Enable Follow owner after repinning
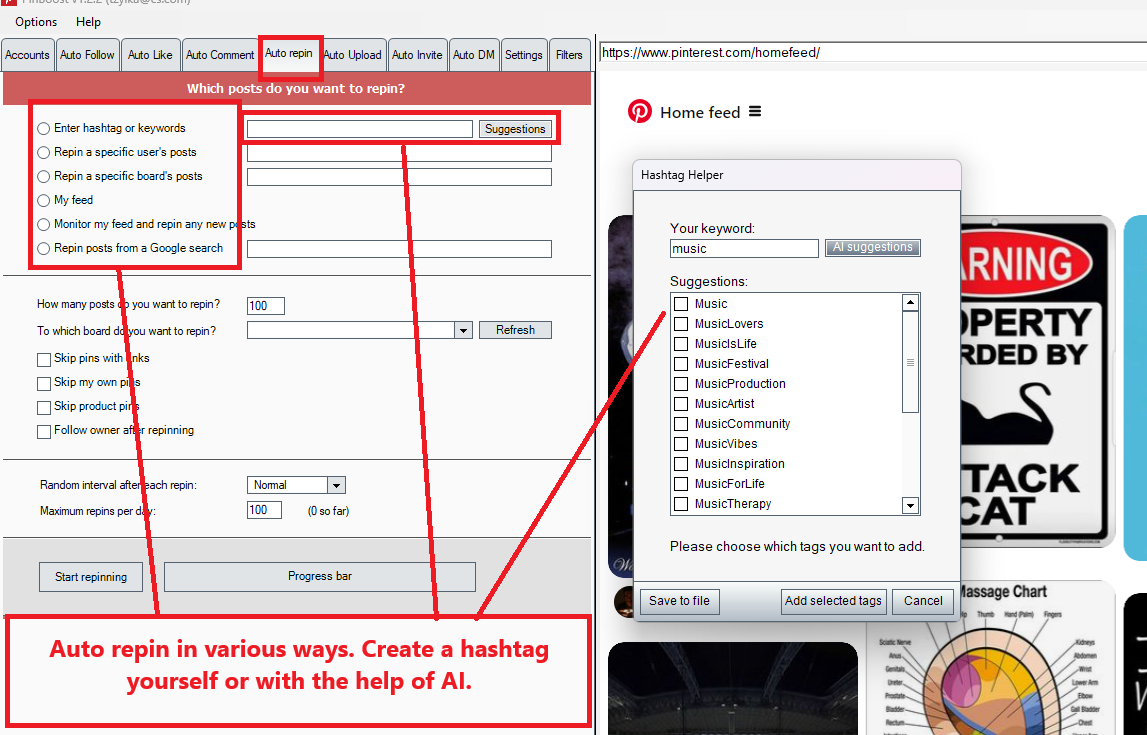 pos(44,431)
